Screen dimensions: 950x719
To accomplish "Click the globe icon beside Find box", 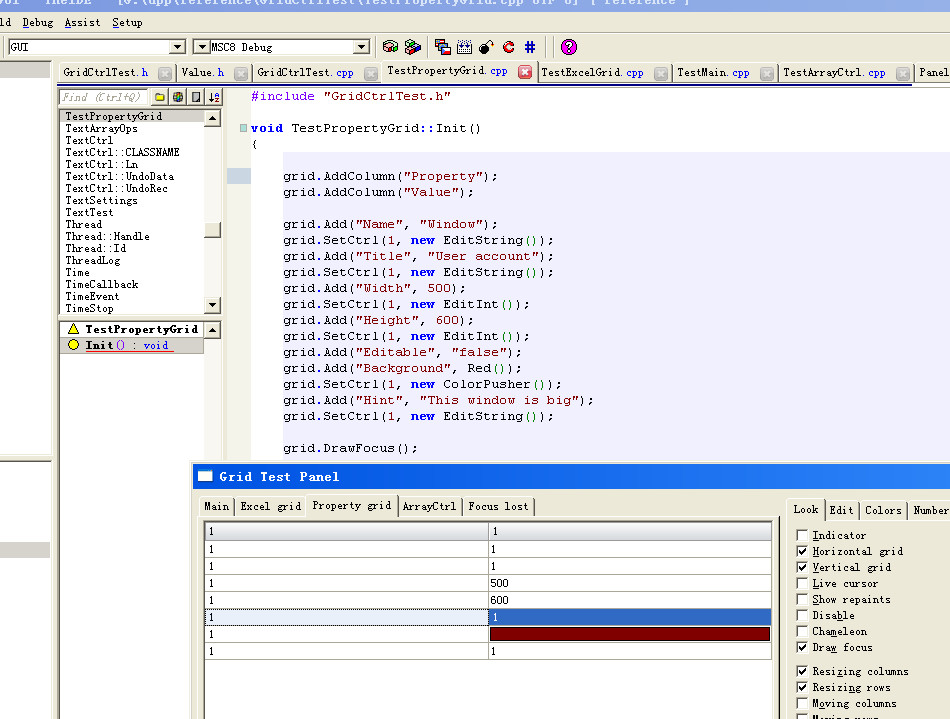I will pyautogui.click(x=178, y=97).
